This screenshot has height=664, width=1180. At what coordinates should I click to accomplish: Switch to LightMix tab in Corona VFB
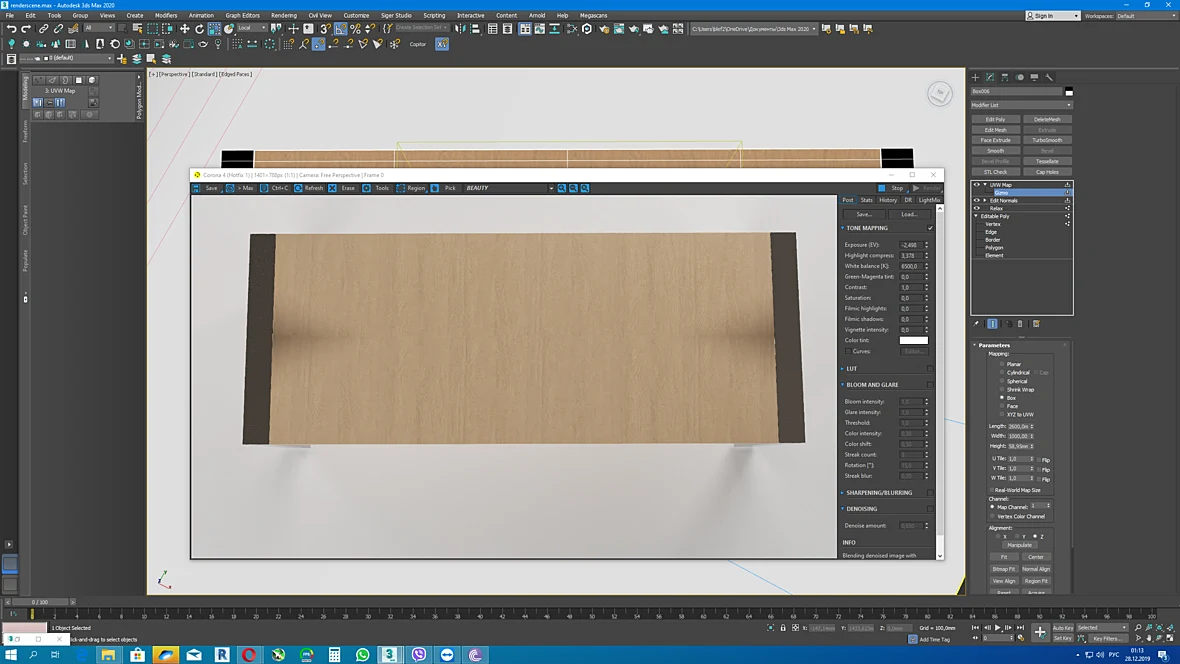tap(929, 200)
